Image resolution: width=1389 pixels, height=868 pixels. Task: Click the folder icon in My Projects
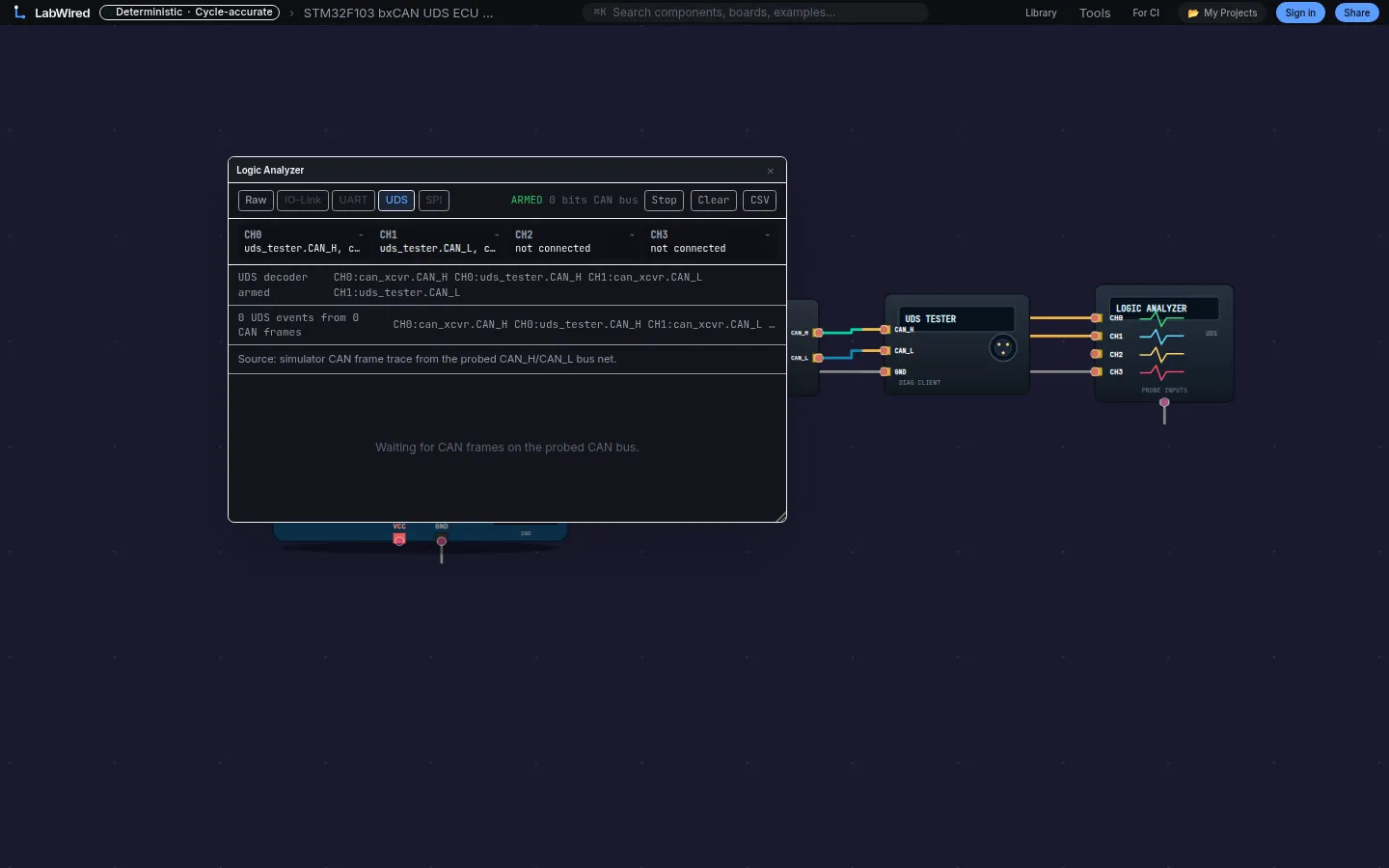[1193, 14]
